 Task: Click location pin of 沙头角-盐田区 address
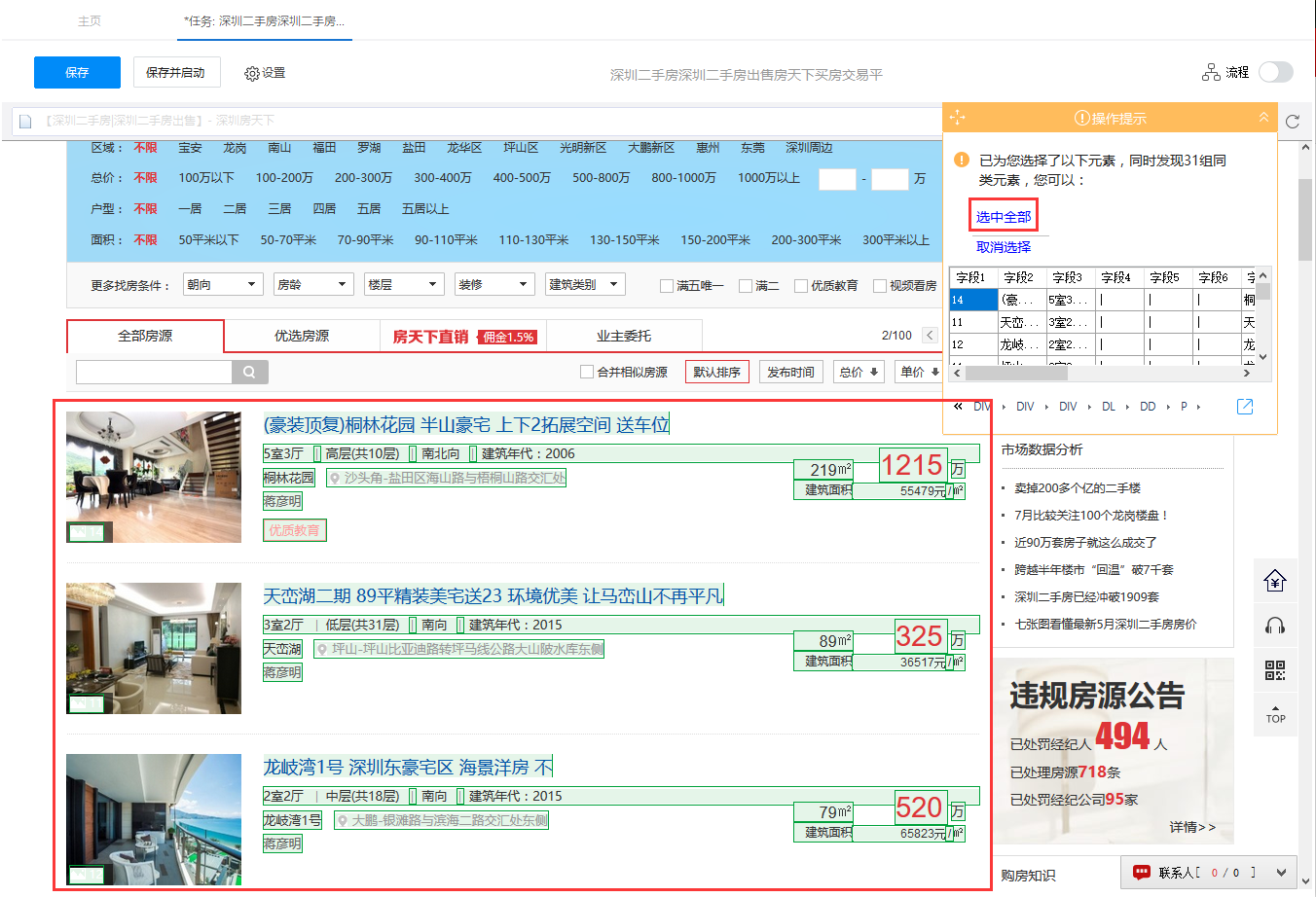pos(335,479)
